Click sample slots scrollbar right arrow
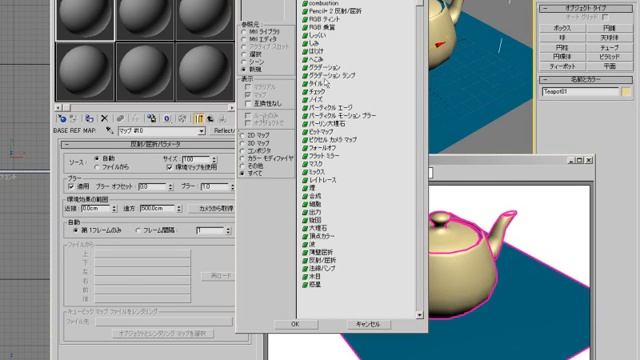 coord(231,108)
